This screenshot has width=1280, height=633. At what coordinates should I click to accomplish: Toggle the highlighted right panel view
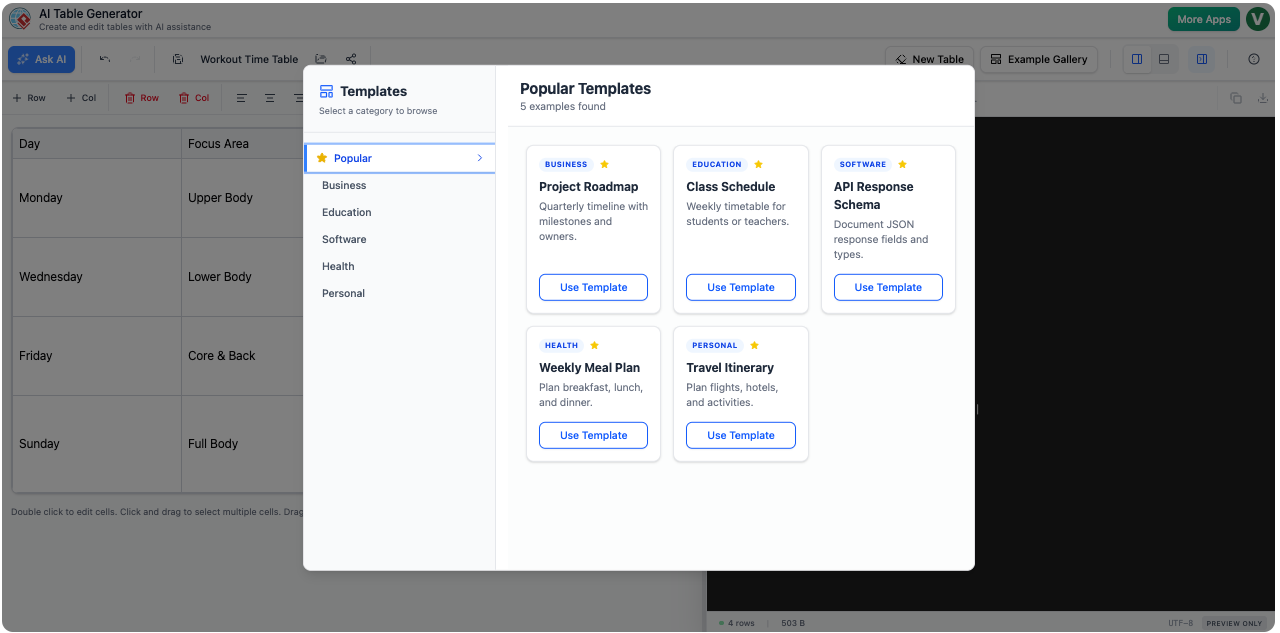click(1201, 59)
